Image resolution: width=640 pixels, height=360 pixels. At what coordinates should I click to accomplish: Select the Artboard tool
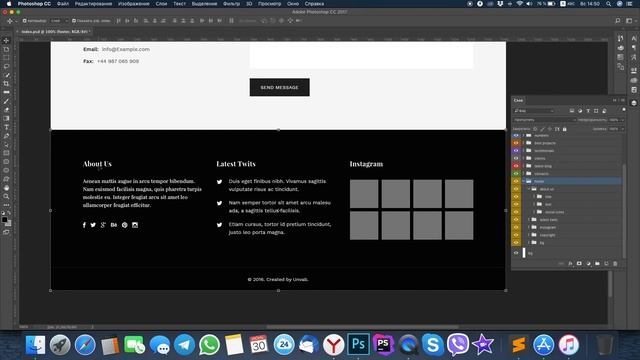click(6, 49)
